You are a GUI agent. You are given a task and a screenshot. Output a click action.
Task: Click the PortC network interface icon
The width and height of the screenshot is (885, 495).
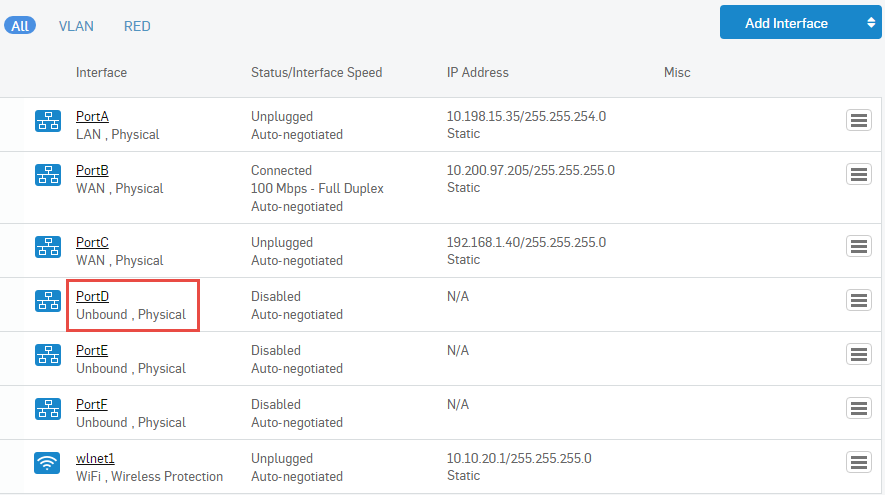tap(47, 247)
